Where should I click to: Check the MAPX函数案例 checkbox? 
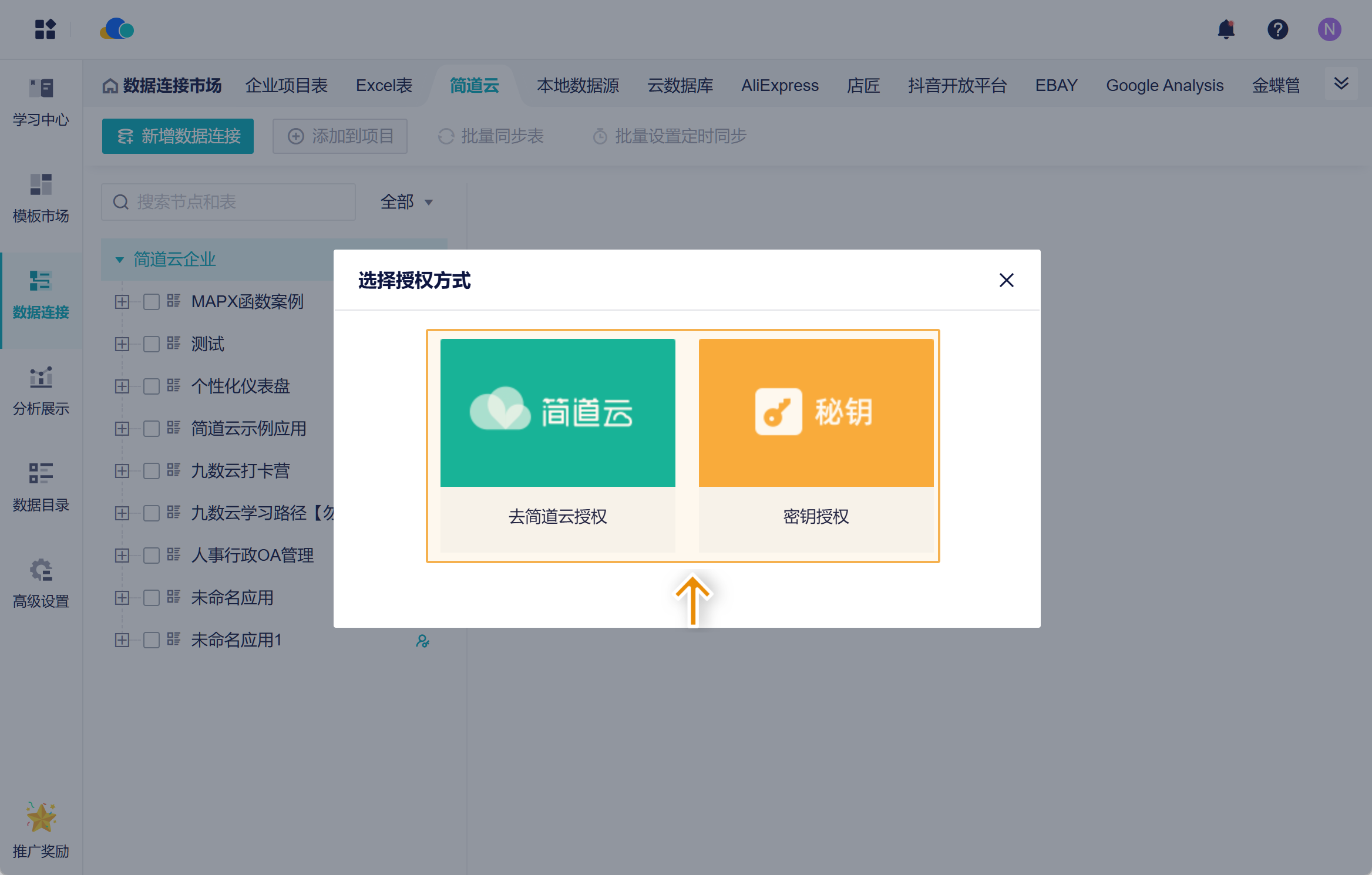tap(152, 302)
